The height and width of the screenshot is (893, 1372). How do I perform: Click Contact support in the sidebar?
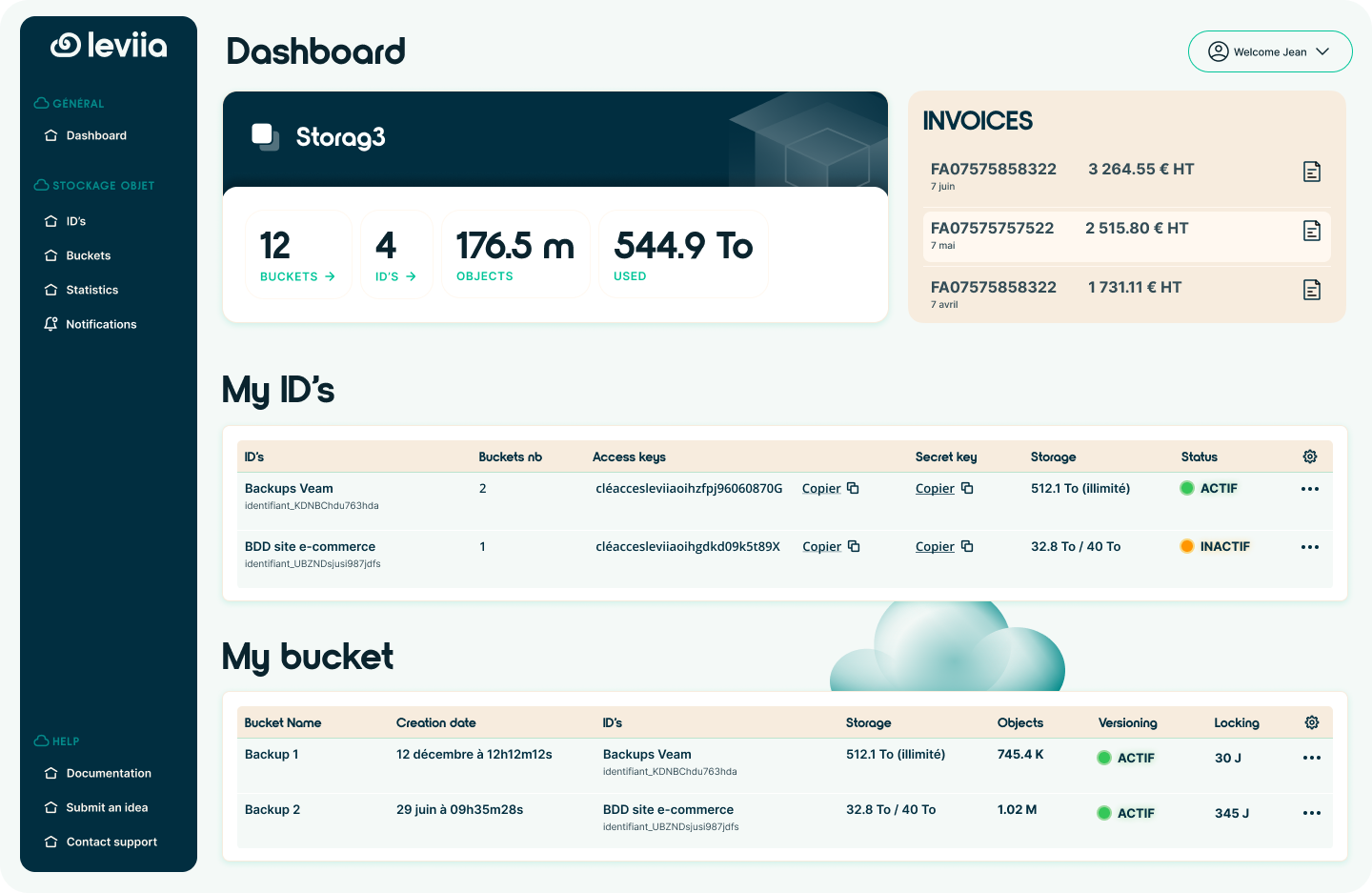111,842
